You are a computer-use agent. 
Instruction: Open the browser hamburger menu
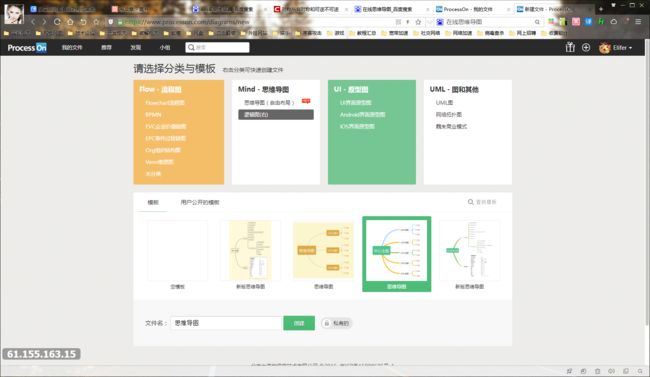pyautogui.click(x=638, y=22)
